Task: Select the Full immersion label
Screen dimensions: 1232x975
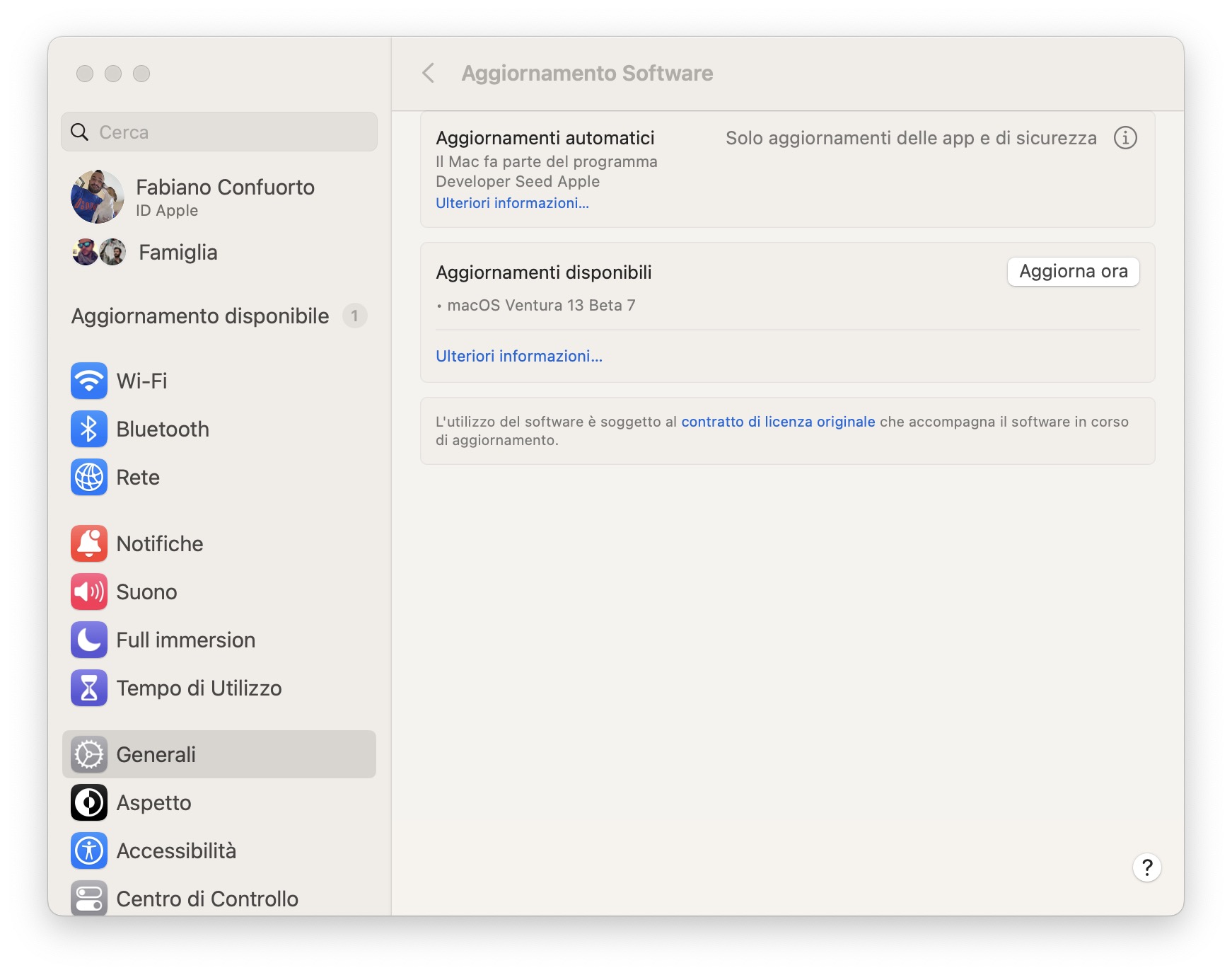Action: [x=186, y=640]
